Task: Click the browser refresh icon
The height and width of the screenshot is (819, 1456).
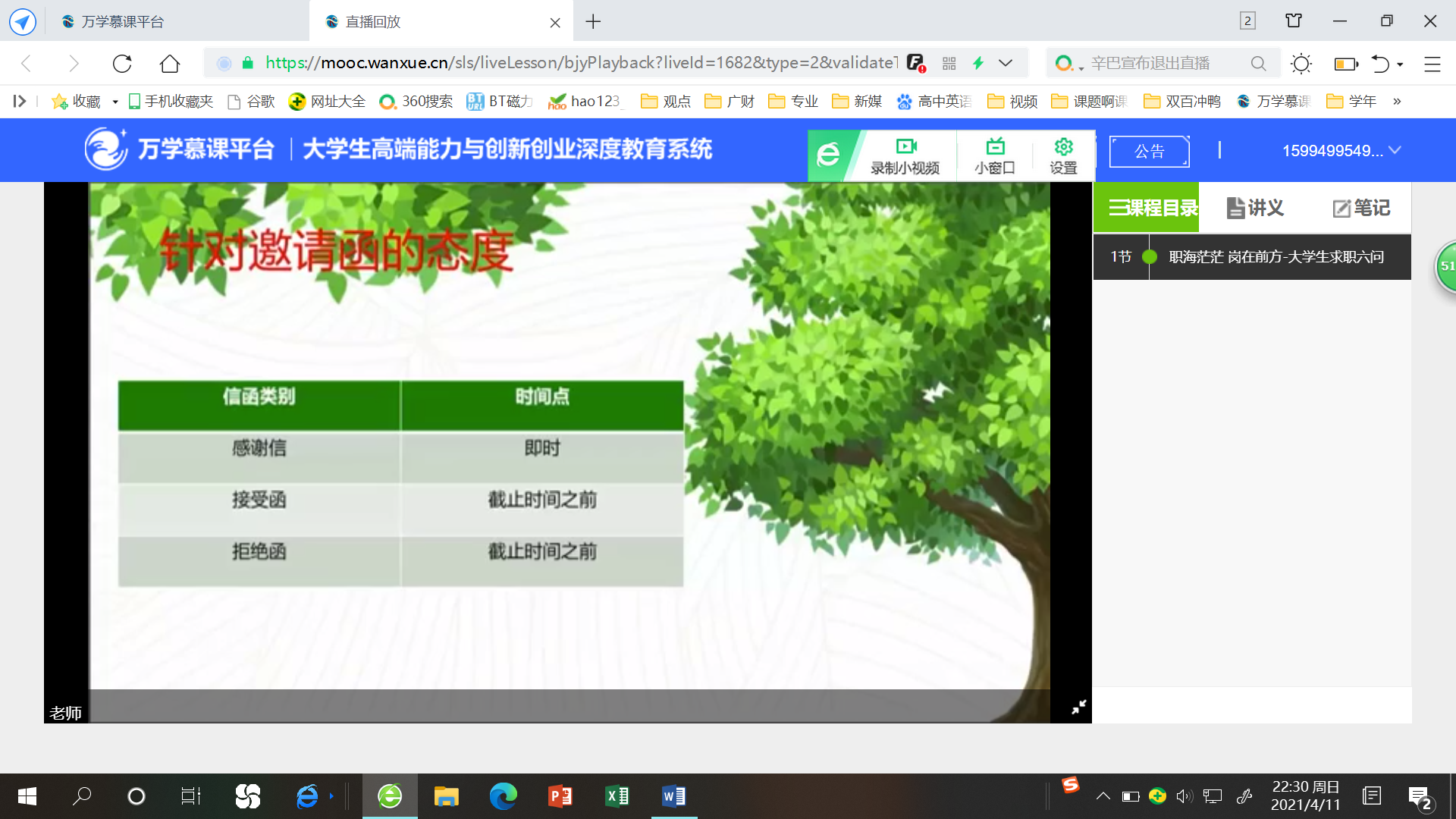Action: (x=122, y=64)
